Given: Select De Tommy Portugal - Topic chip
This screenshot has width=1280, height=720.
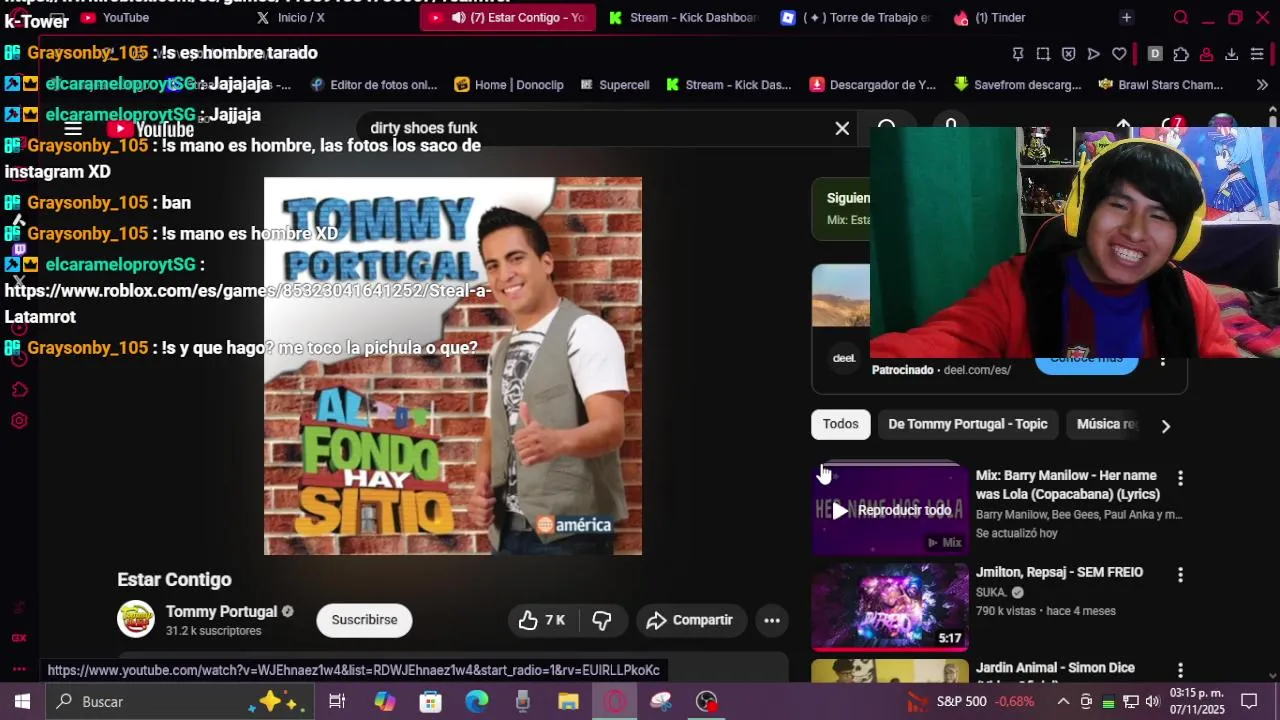Looking at the screenshot, I should (968, 424).
